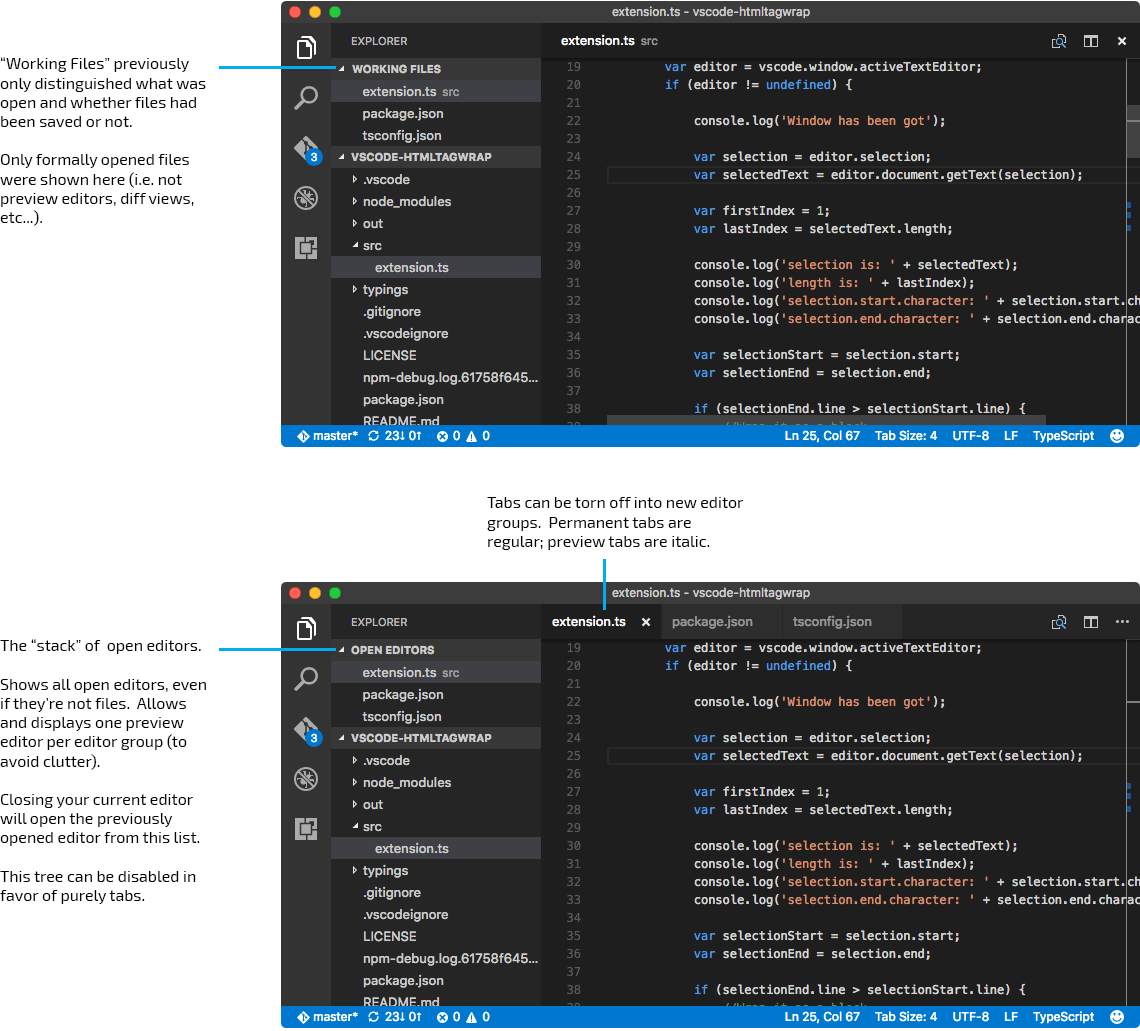Open Git source control icon in top window

[x=308, y=150]
